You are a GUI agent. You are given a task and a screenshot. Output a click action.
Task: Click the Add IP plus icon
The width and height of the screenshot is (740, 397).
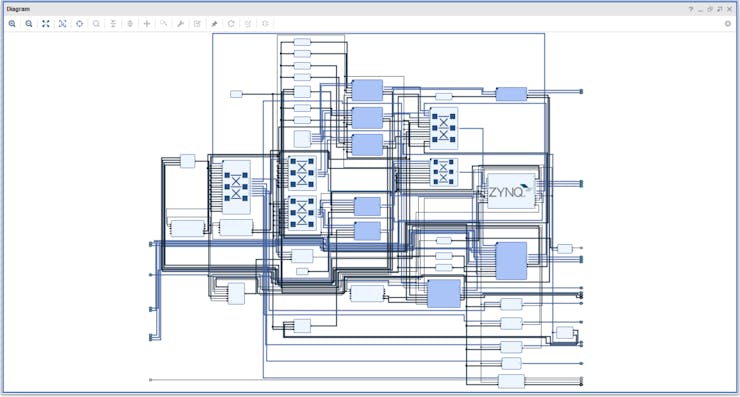pos(147,24)
